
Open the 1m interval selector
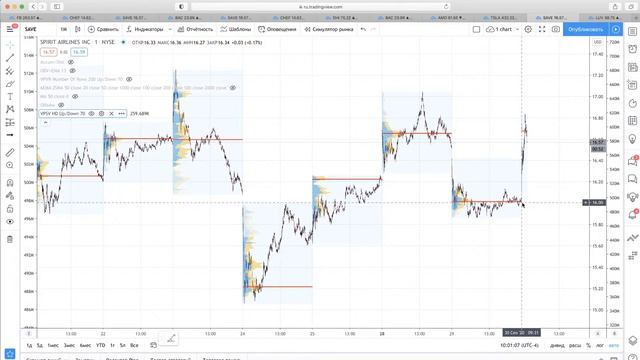tap(64, 29)
